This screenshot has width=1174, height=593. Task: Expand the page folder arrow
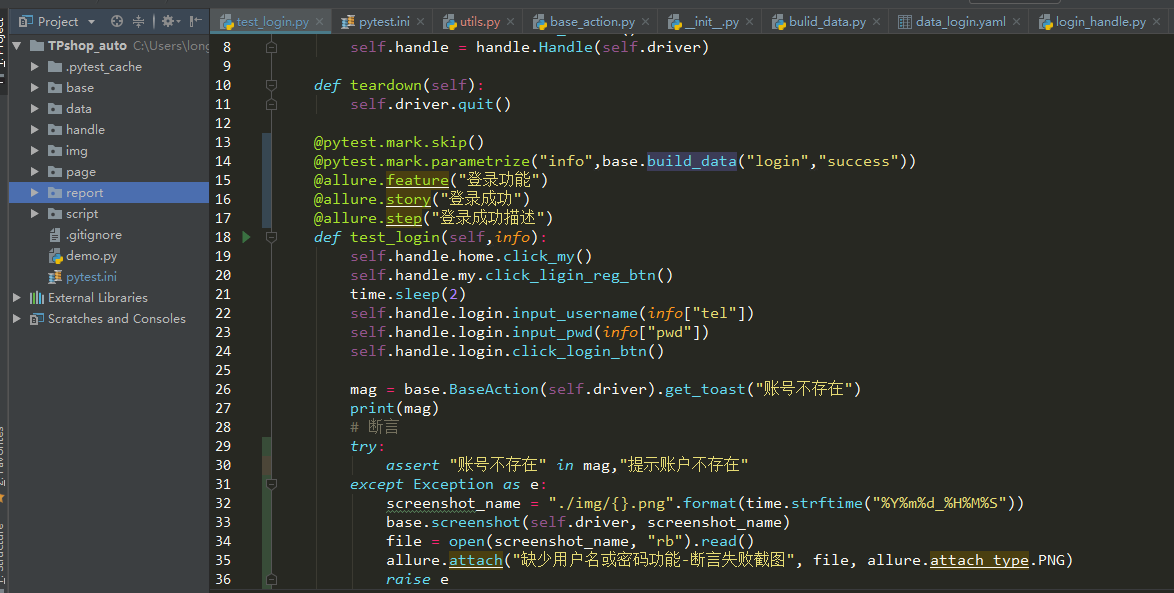pos(34,171)
